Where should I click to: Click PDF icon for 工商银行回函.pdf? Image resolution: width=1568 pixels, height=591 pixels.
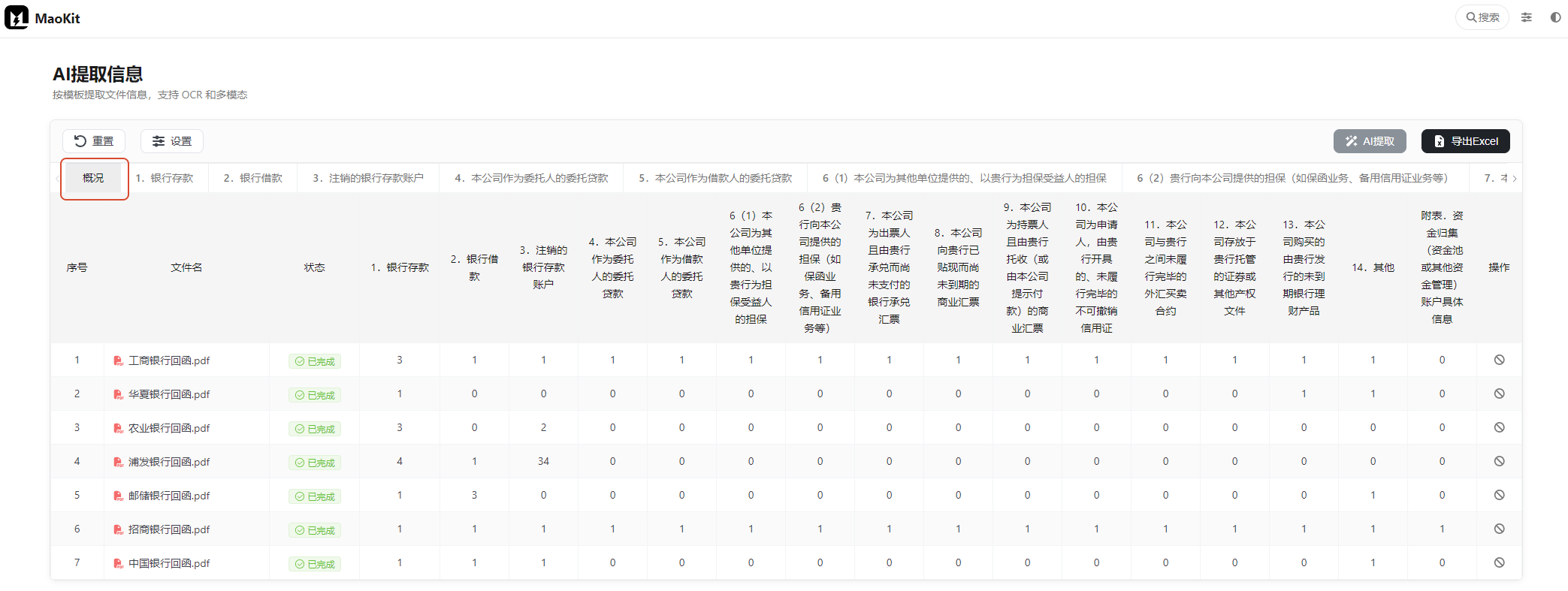(118, 361)
